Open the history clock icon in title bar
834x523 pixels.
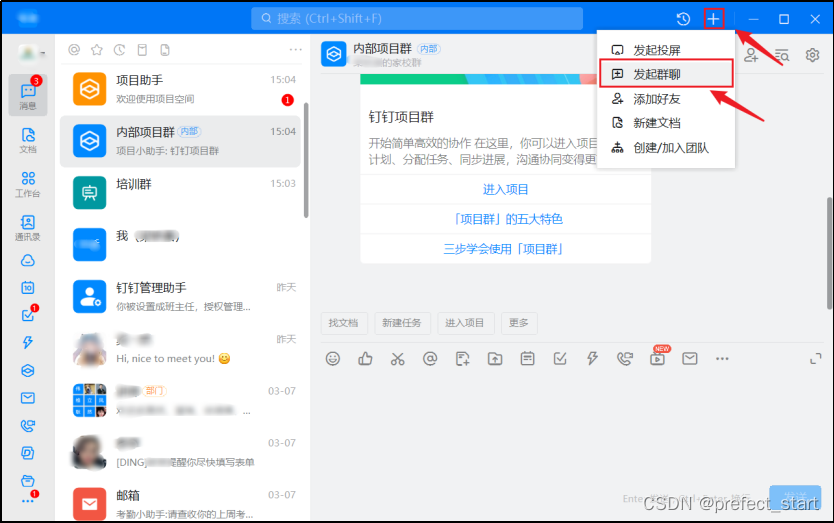point(683,19)
